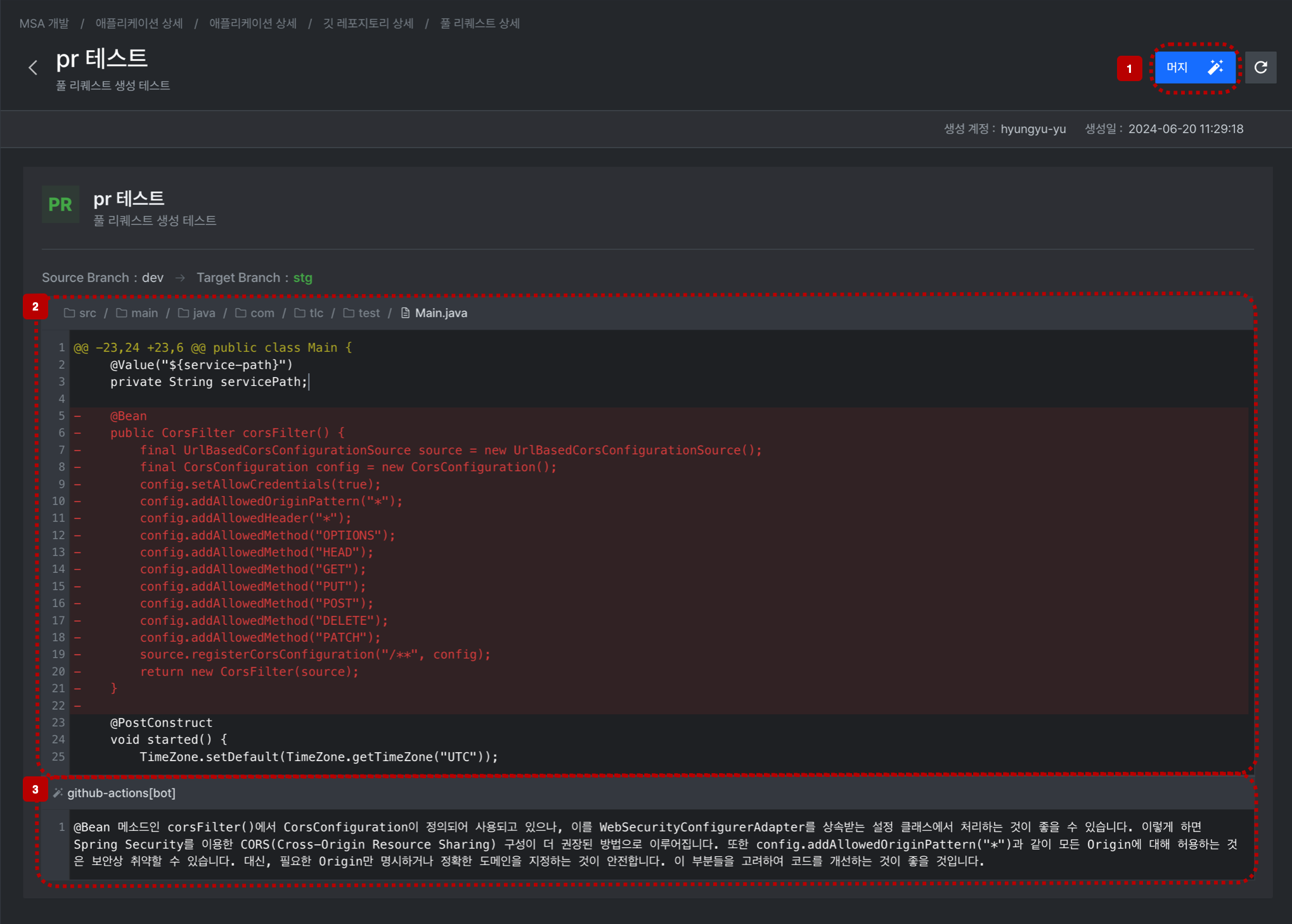1292x924 pixels.
Task: Click the servicePath code line in diff
Action: (209, 382)
